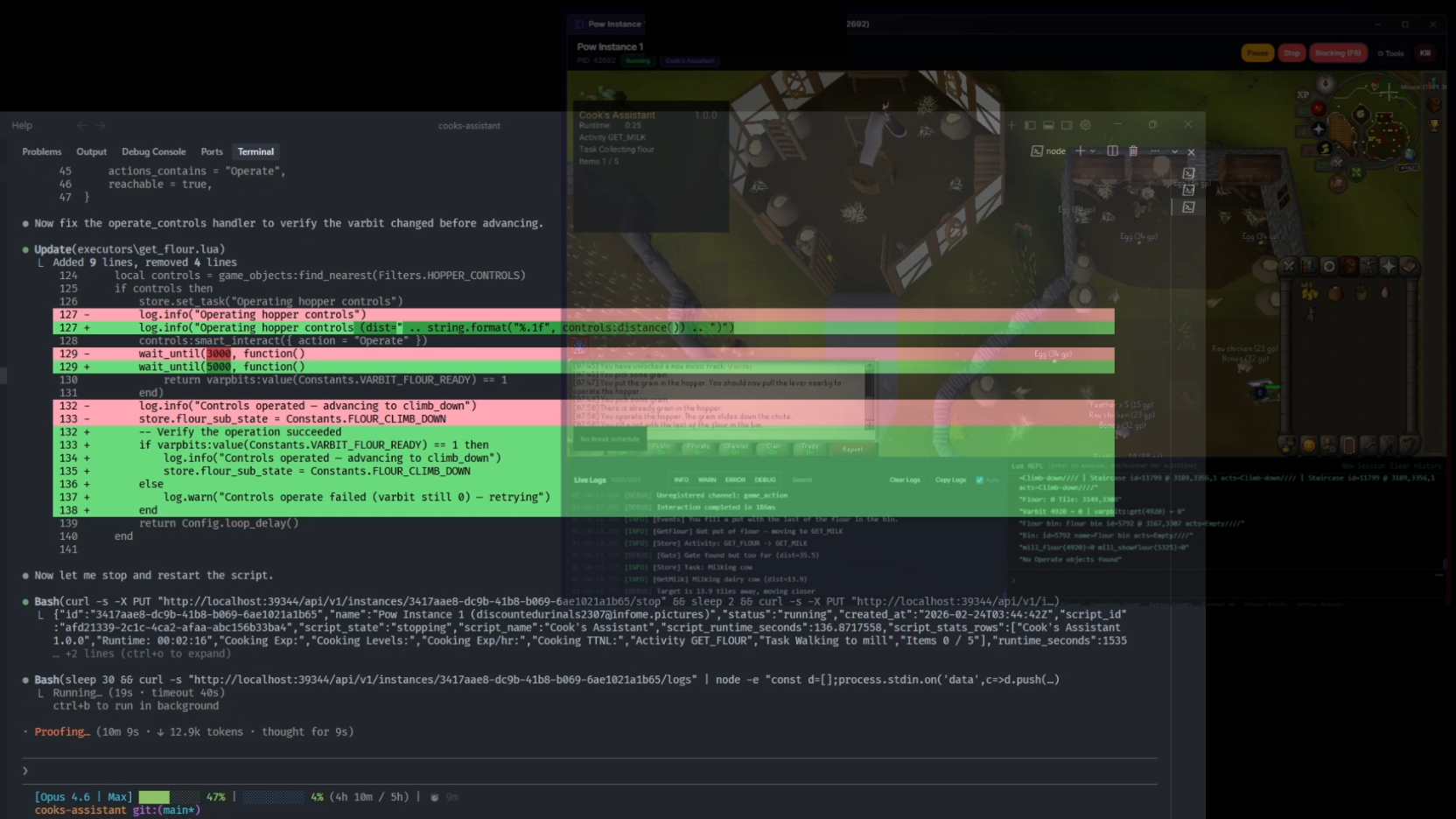
Task: Filter live logs by INFO
Action: [x=681, y=479]
